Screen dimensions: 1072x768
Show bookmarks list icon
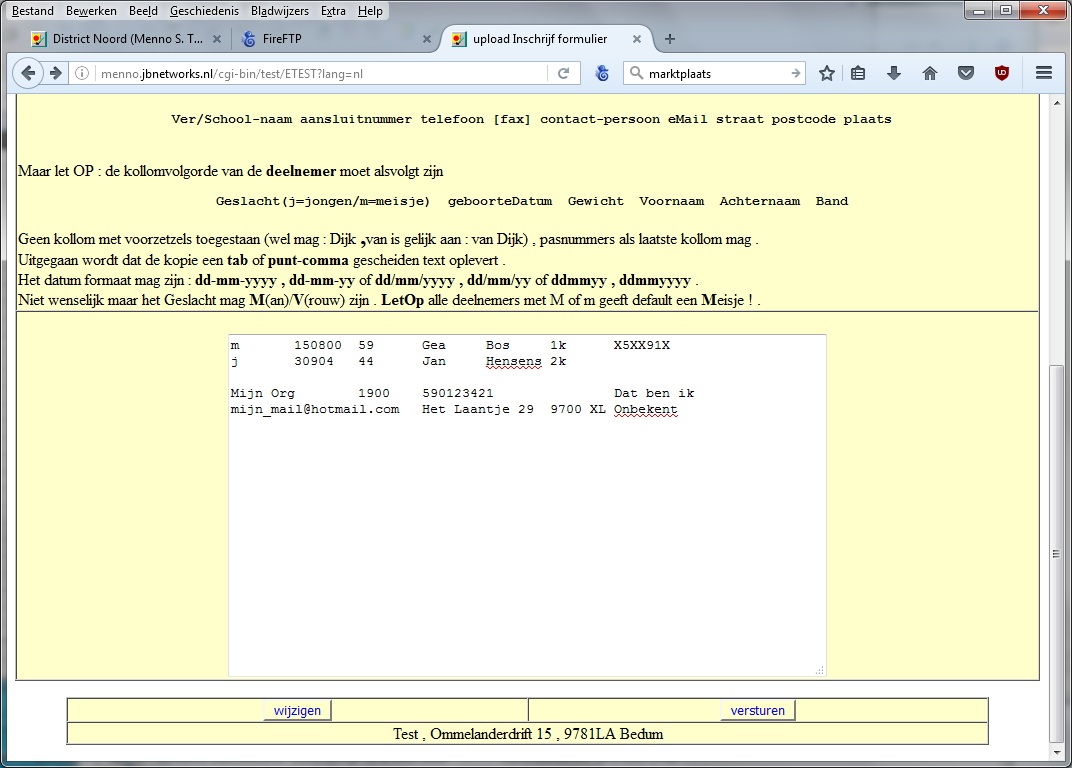click(858, 73)
